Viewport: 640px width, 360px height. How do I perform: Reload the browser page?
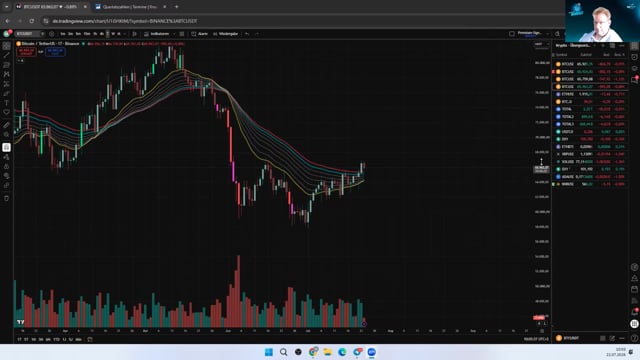(31, 21)
